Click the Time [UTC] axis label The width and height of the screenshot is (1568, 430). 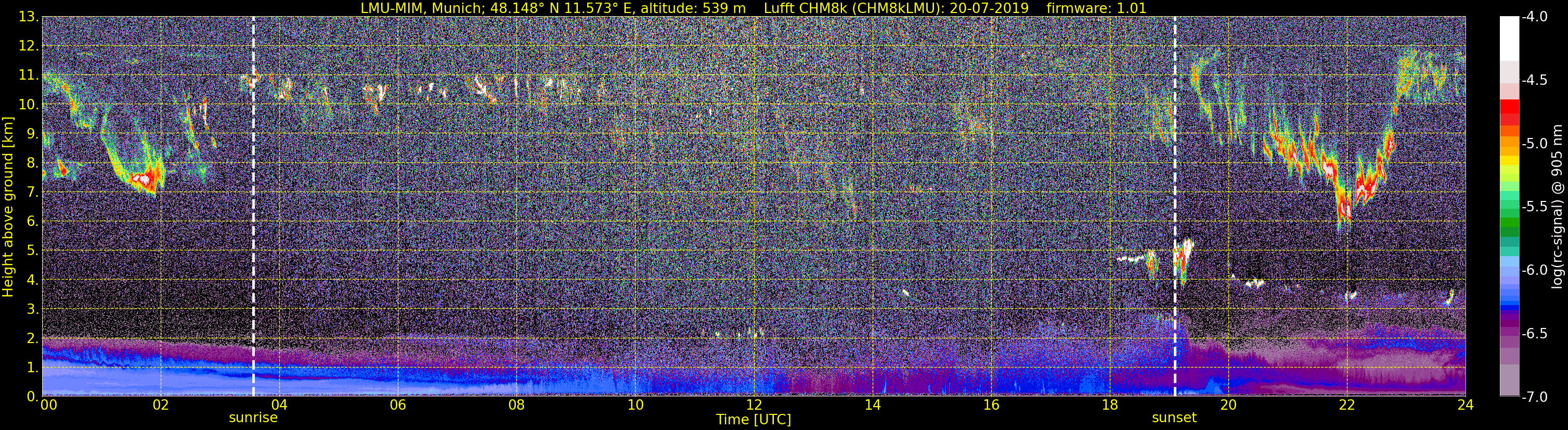[754, 420]
